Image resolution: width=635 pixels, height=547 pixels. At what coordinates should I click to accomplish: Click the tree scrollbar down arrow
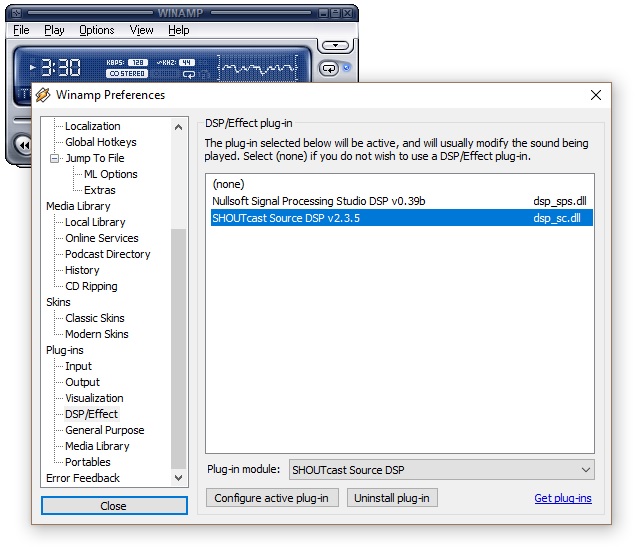tap(178, 478)
